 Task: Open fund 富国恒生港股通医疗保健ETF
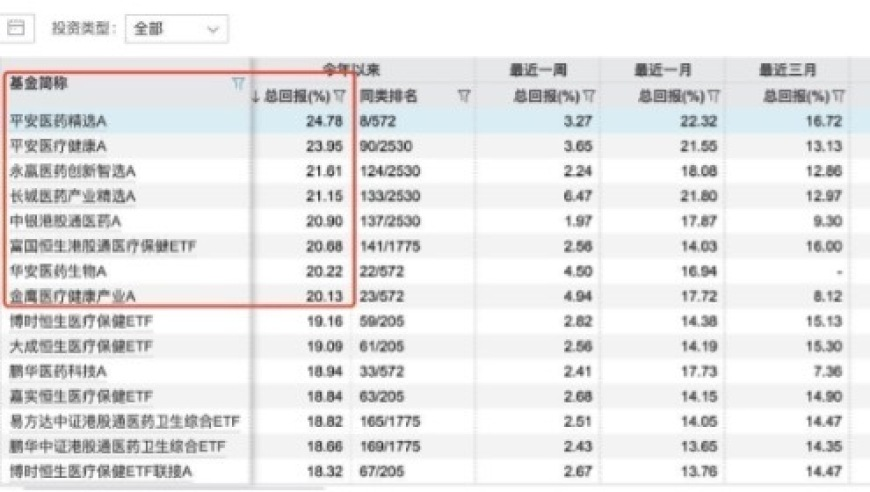pos(103,246)
